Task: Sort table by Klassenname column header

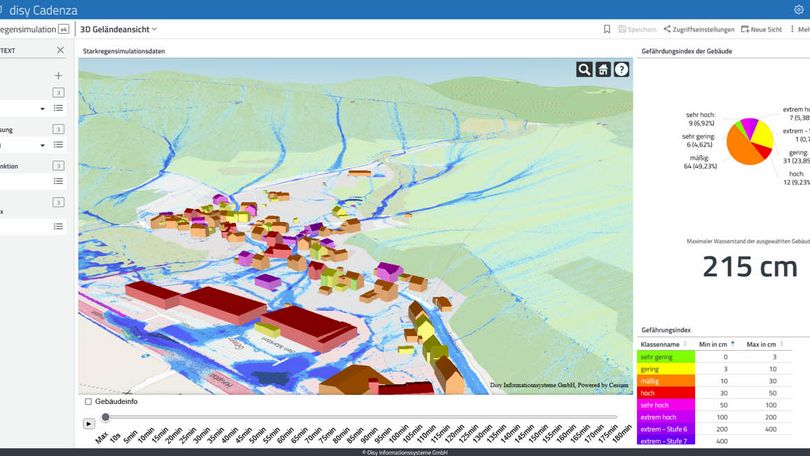Action: pos(664,343)
